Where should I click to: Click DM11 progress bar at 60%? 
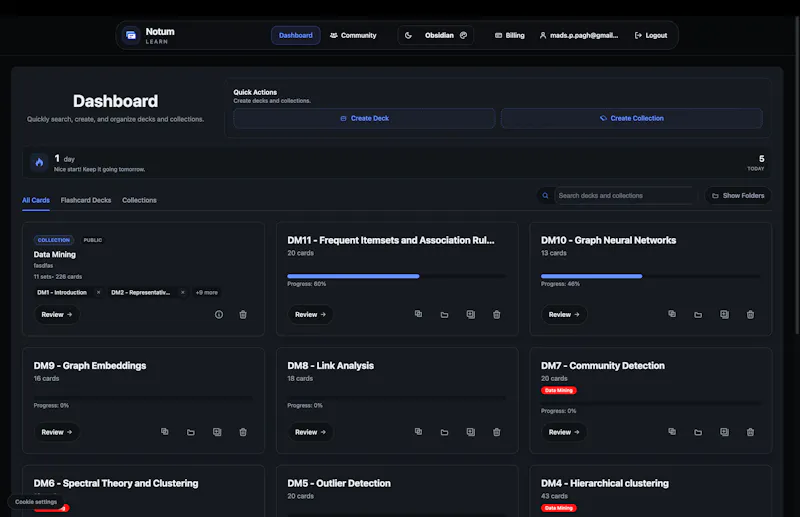pyautogui.click(x=396, y=276)
